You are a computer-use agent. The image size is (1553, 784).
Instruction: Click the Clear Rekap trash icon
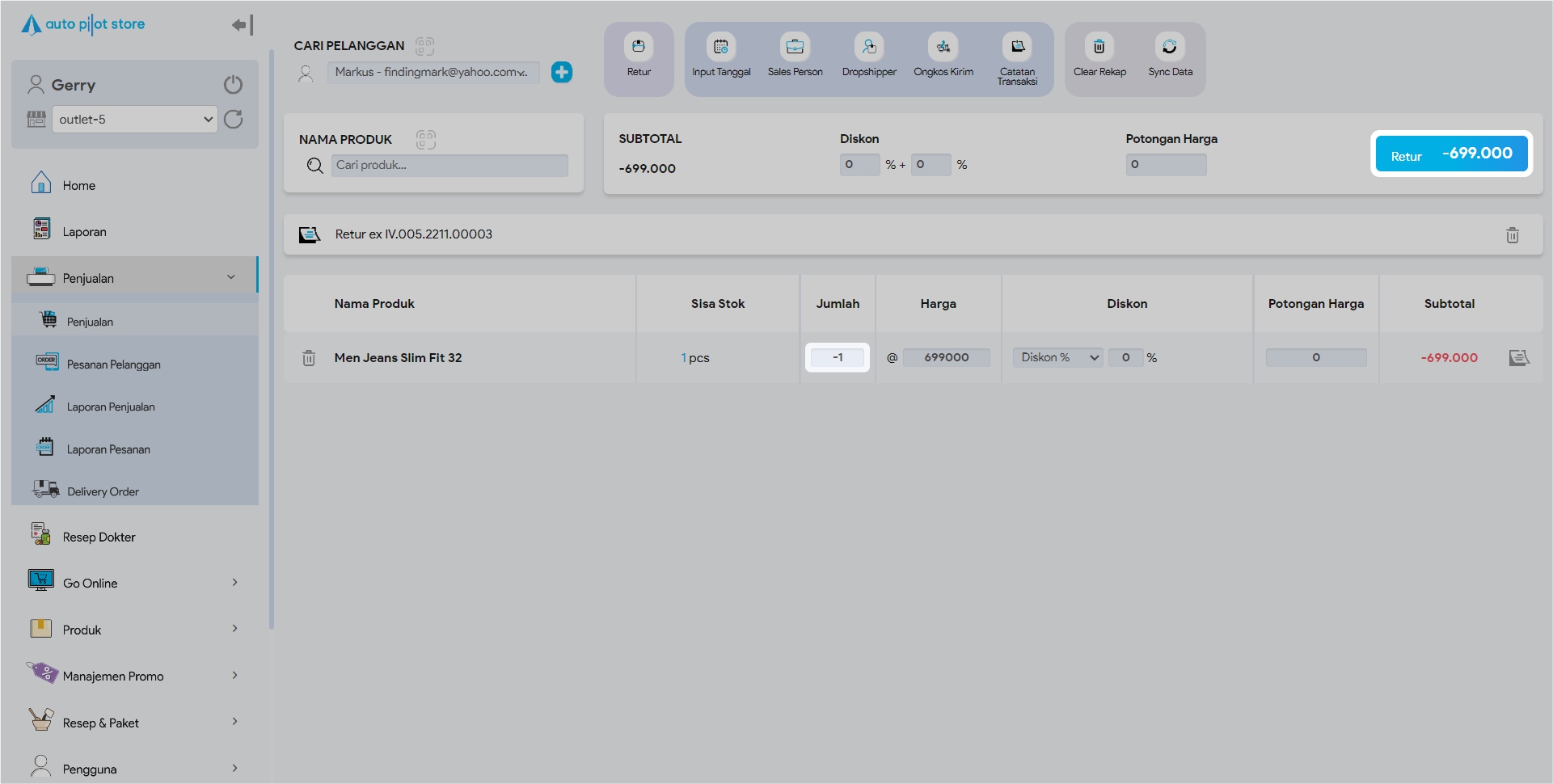1099,47
